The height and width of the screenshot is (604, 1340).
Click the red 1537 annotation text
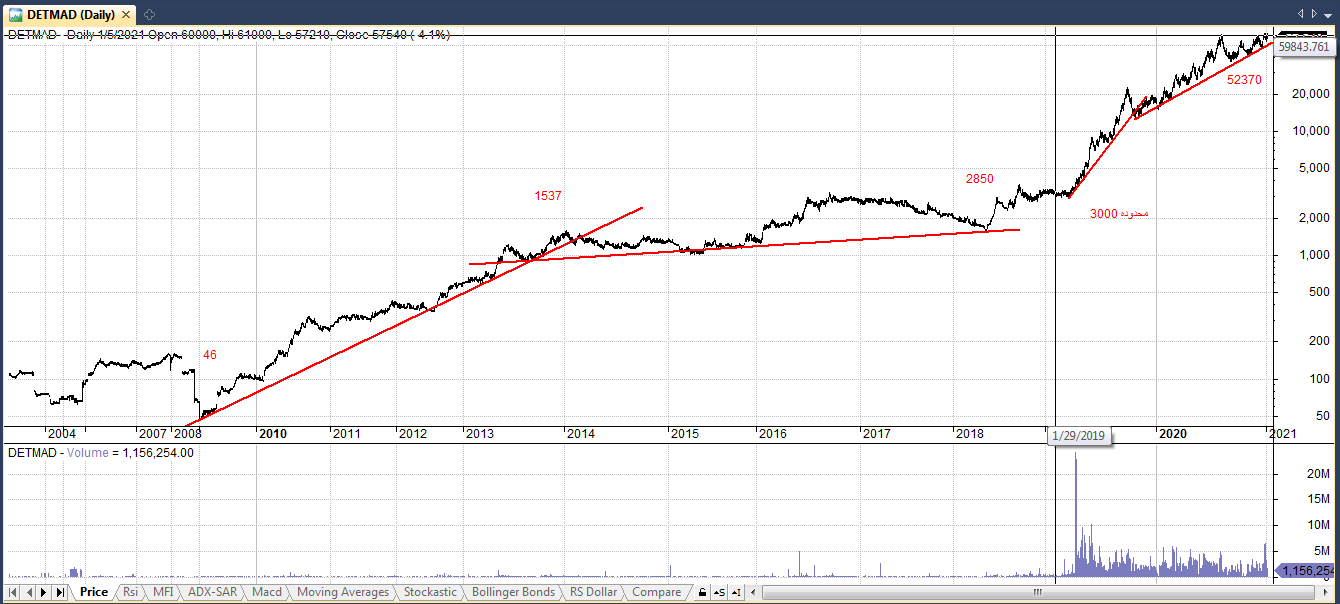(x=548, y=196)
